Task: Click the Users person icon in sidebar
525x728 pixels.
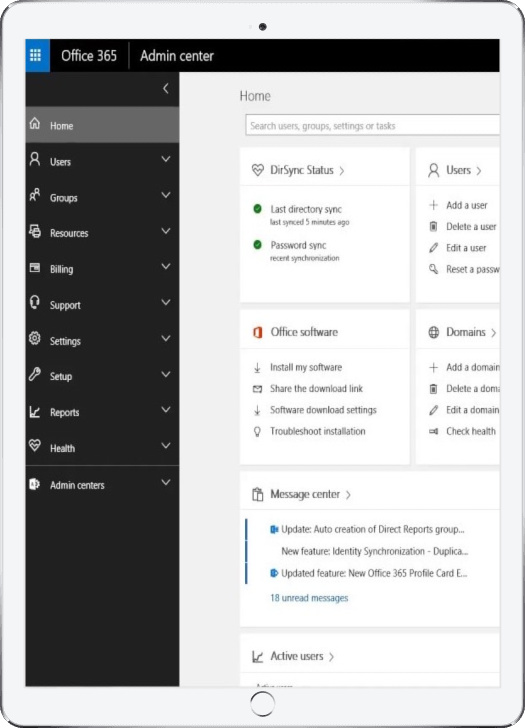Action: coord(35,159)
